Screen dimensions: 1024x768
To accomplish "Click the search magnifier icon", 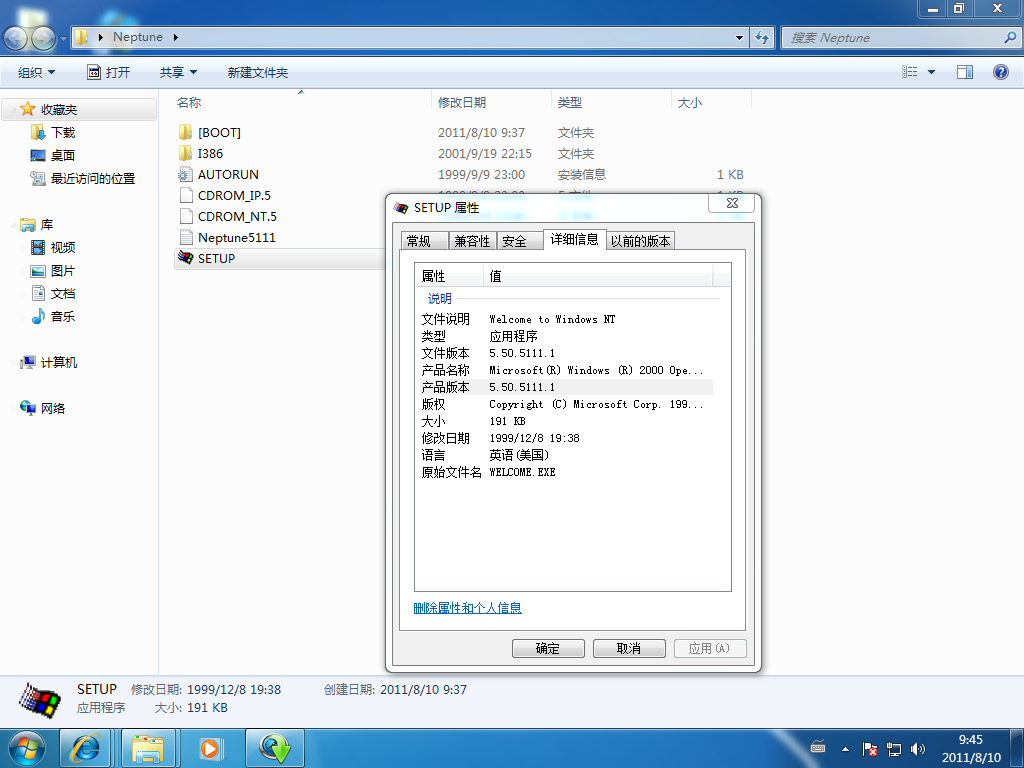I will pos(1010,38).
